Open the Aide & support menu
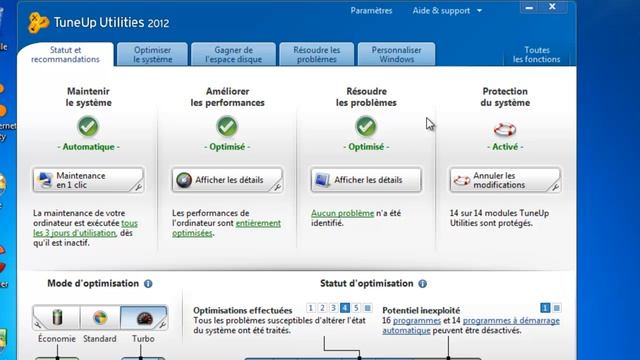Viewport: 640px width, 360px height. [441, 11]
